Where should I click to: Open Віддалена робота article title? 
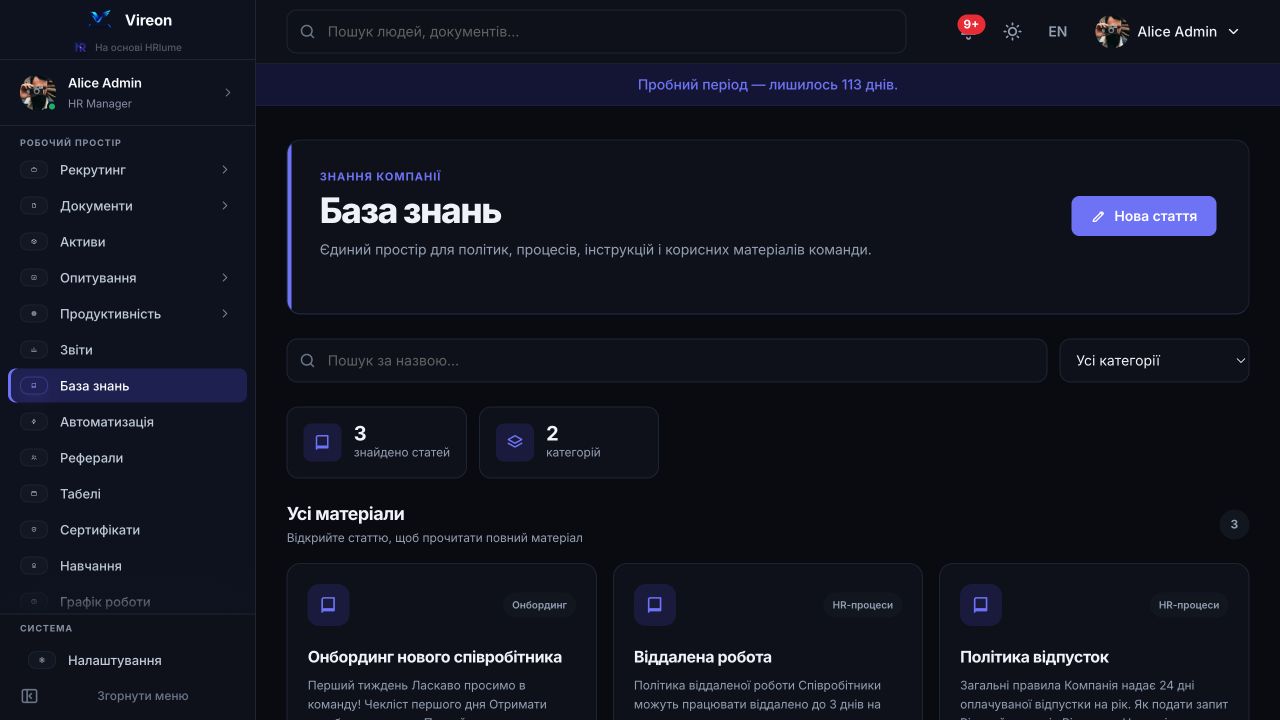pos(703,657)
